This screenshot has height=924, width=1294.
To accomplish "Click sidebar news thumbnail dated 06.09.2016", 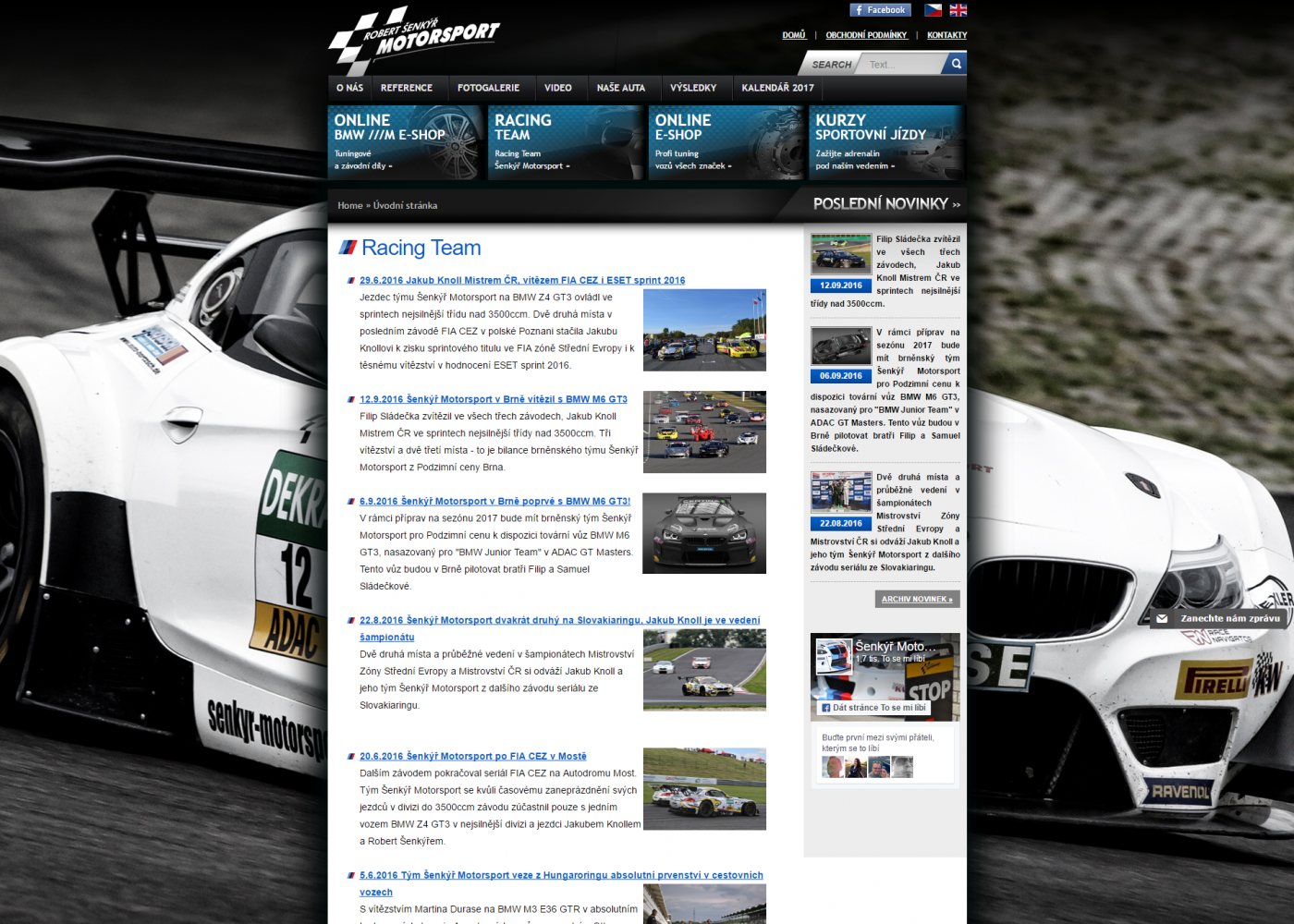I will (x=841, y=346).
